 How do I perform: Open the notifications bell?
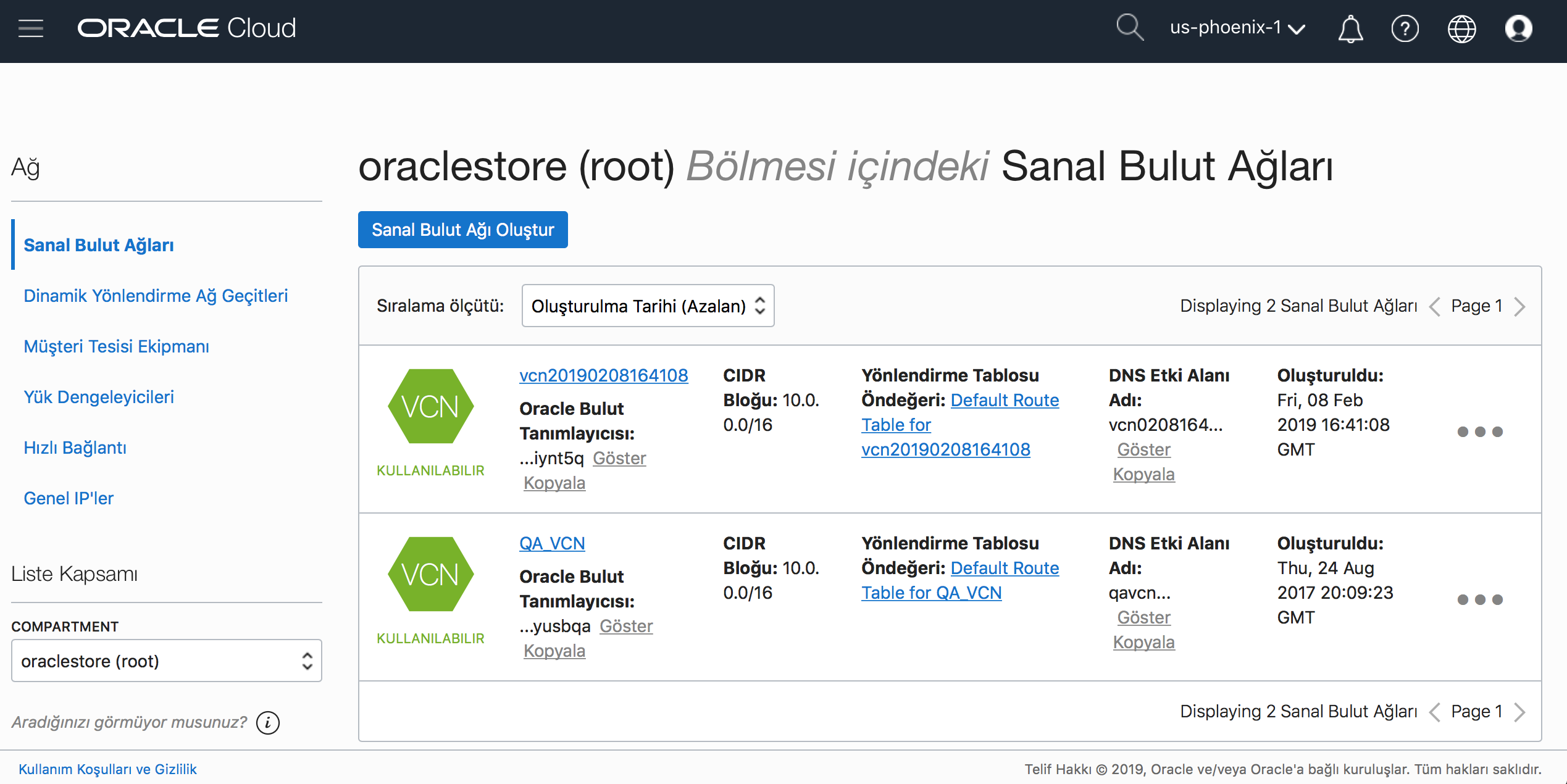1350,28
